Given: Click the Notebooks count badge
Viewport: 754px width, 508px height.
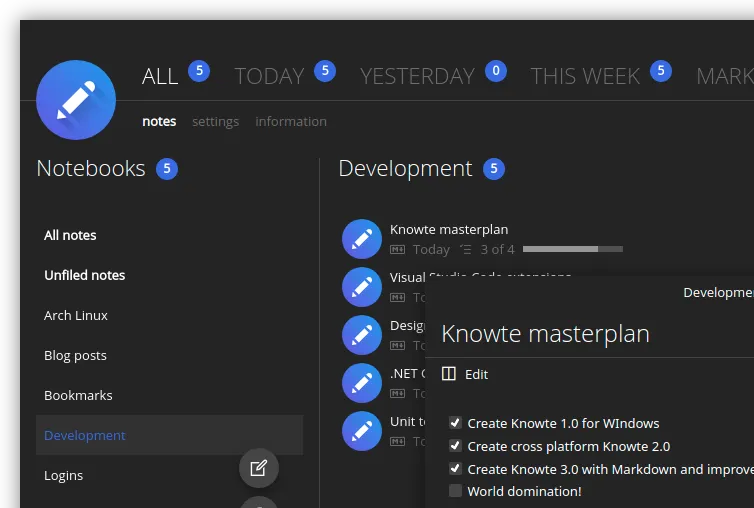Looking at the screenshot, I should click(167, 169).
